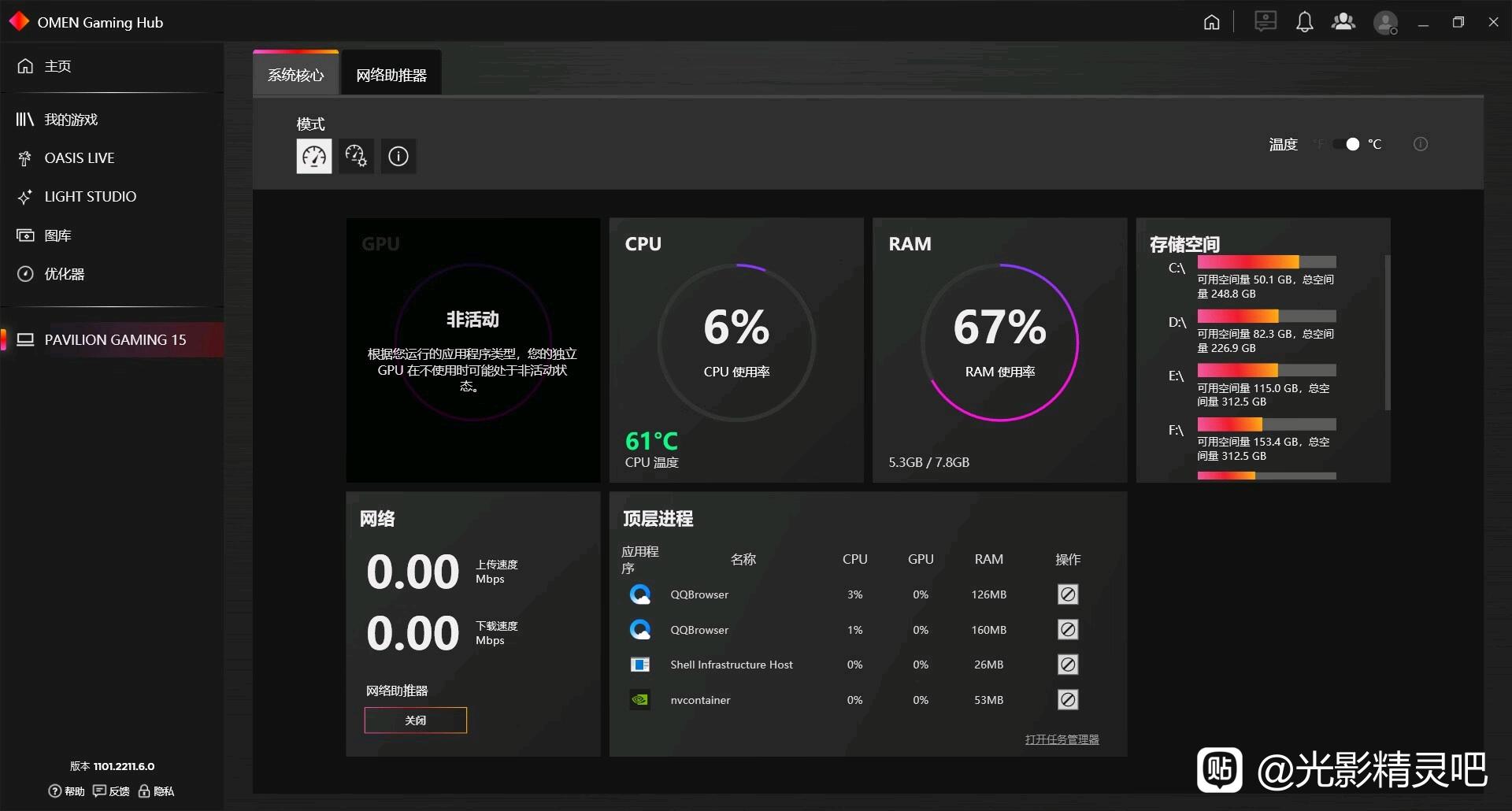Viewport: 1512px width, 811px height.
Task: Click the Shell Infrastructure Host name
Action: click(732, 665)
